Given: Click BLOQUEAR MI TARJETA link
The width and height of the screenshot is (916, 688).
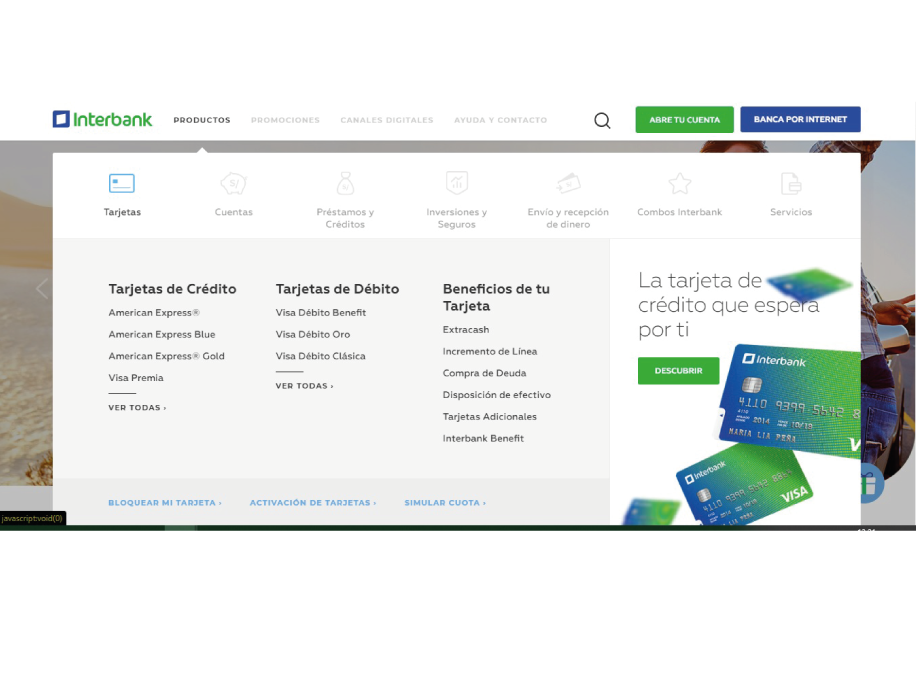Looking at the screenshot, I should pos(164,502).
